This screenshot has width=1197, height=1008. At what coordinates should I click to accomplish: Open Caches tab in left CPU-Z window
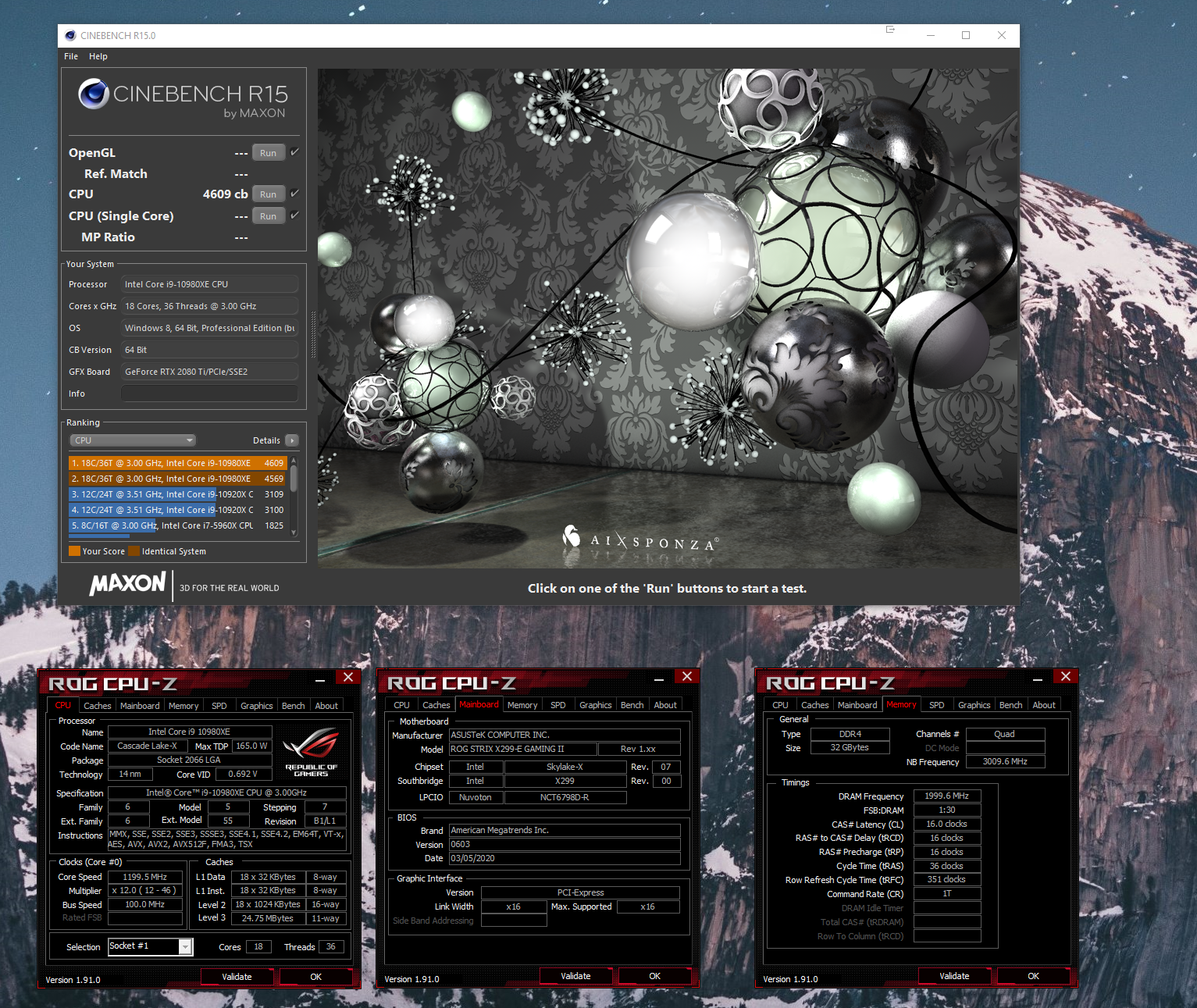tap(98, 706)
